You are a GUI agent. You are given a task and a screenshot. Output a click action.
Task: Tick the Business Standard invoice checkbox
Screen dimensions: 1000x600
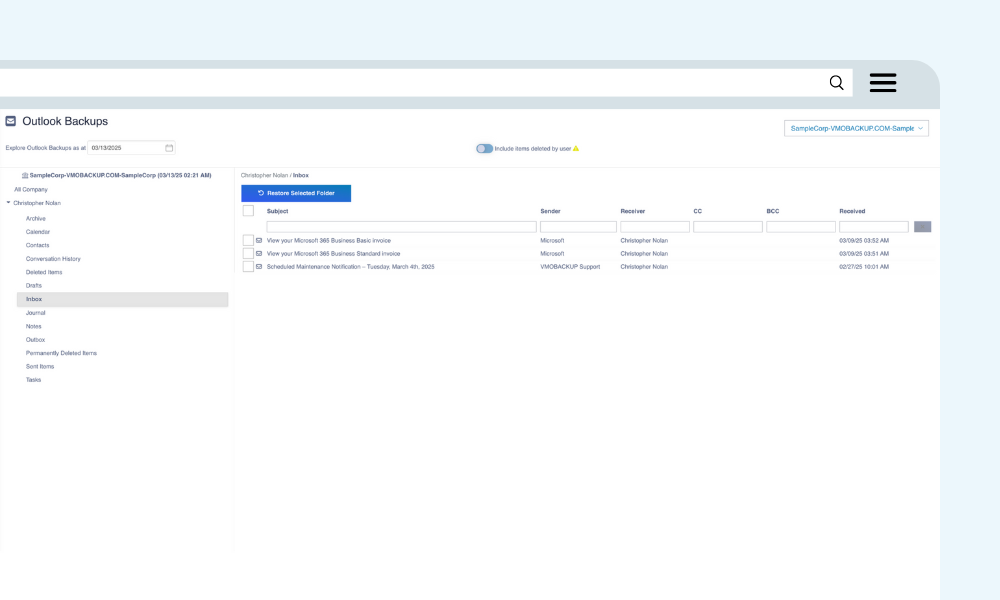pyautogui.click(x=248, y=254)
